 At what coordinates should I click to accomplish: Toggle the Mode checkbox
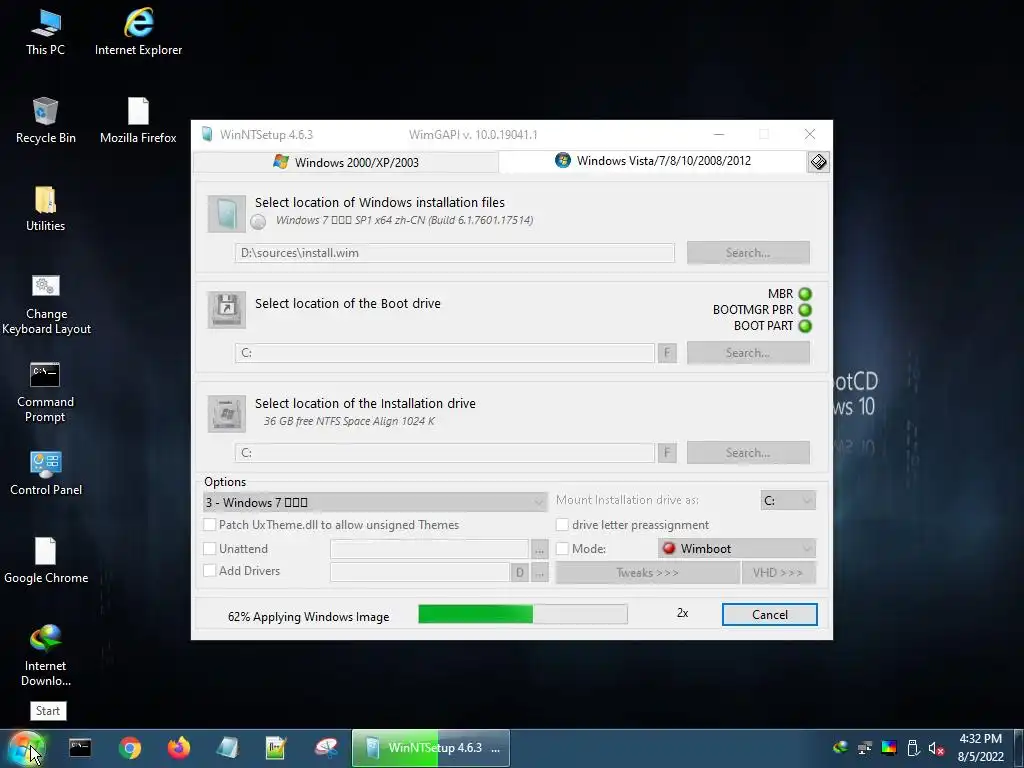point(562,549)
